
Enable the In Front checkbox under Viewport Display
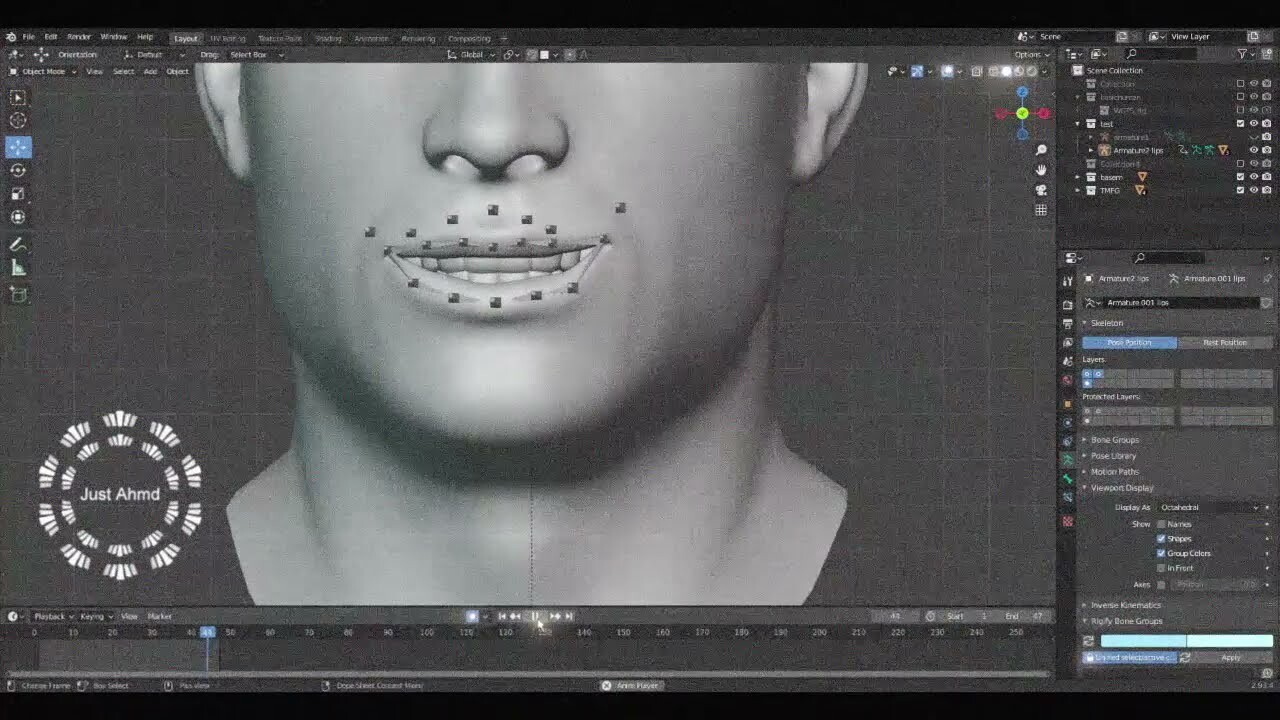click(1159, 568)
